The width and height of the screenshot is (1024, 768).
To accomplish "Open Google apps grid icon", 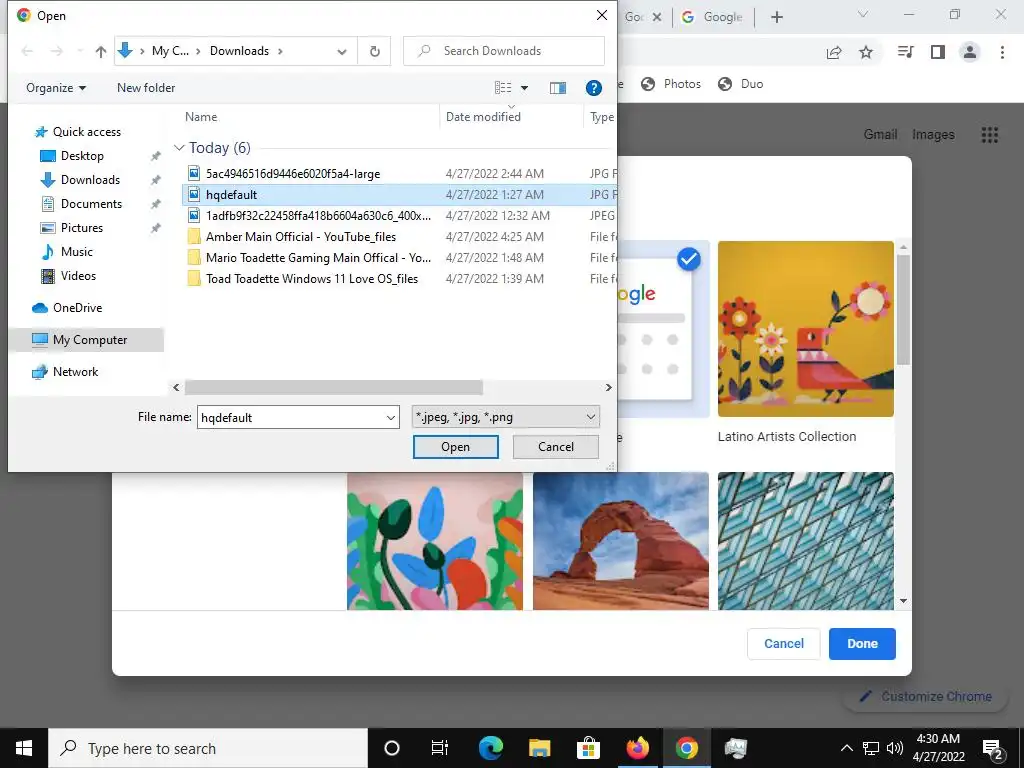I will click(x=989, y=135).
